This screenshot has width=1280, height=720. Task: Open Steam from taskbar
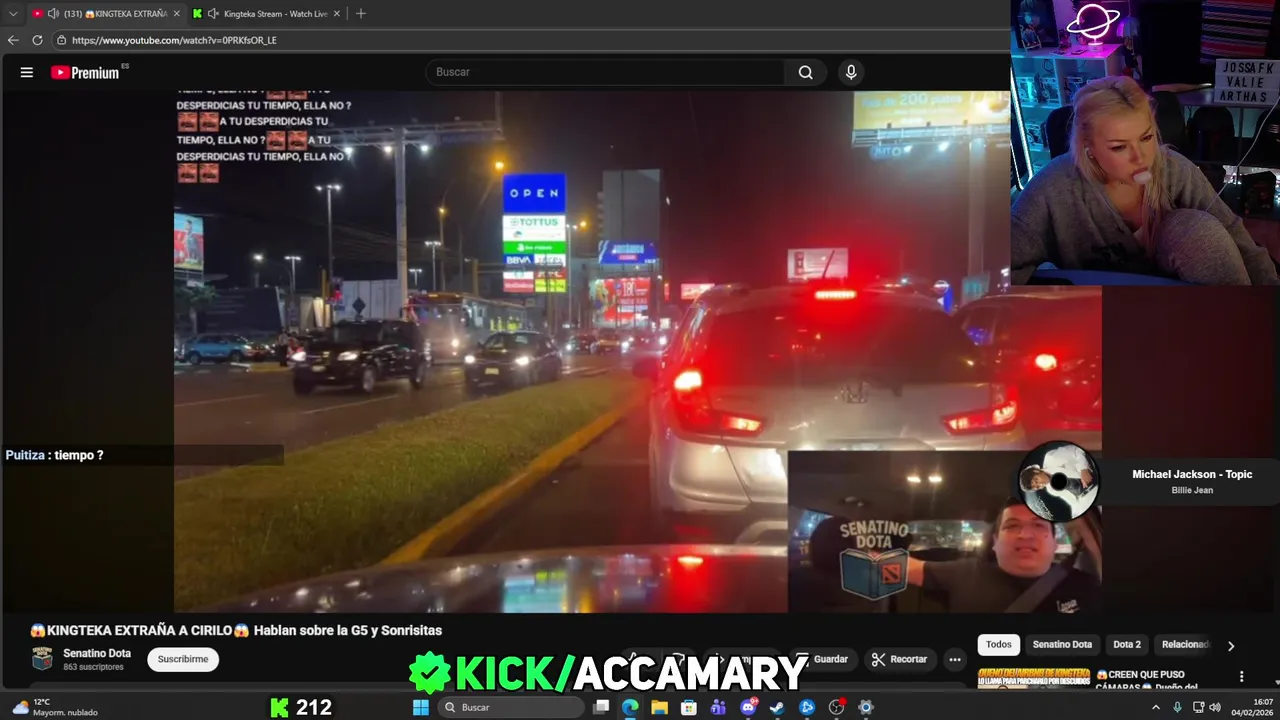[x=777, y=707]
